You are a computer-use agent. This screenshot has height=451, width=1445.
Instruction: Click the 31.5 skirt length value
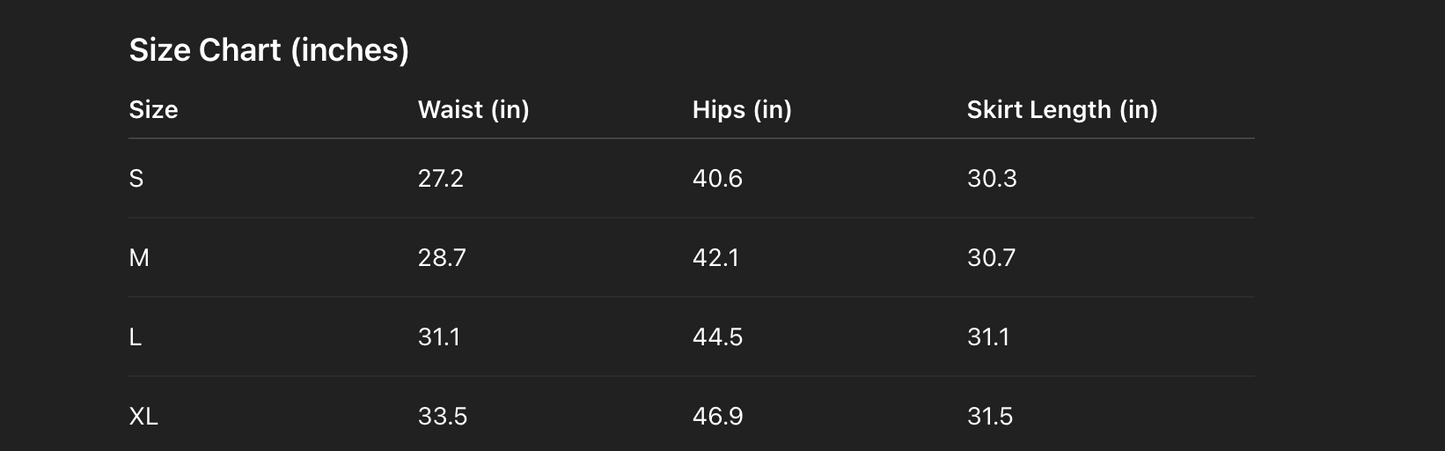(x=989, y=416)
